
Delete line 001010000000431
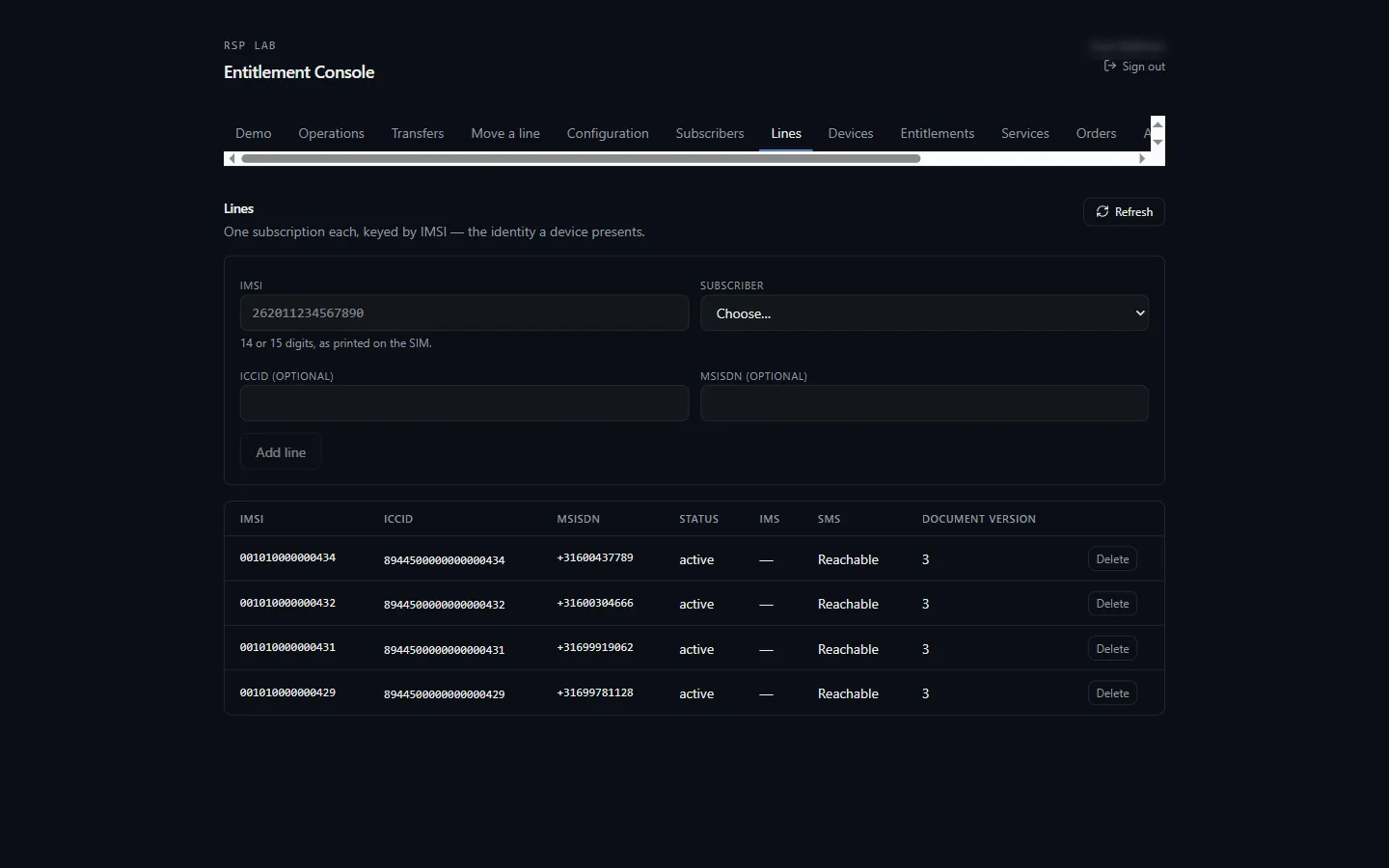point(1112,649)
